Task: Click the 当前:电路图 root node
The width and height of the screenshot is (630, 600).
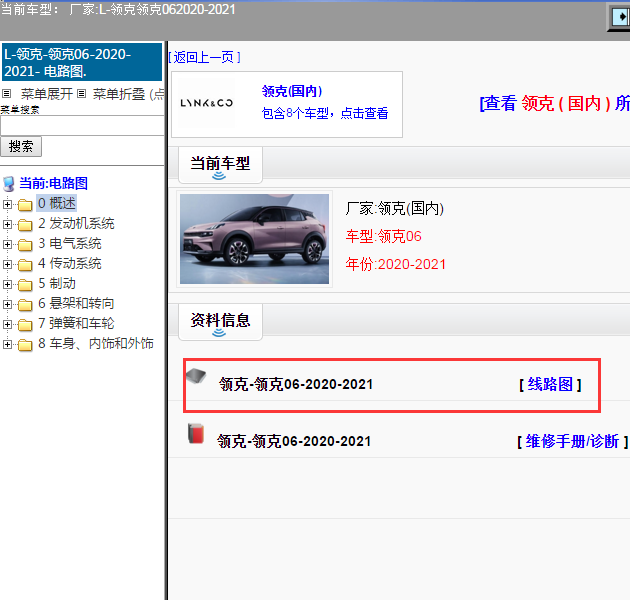Action: coord(53,184)
